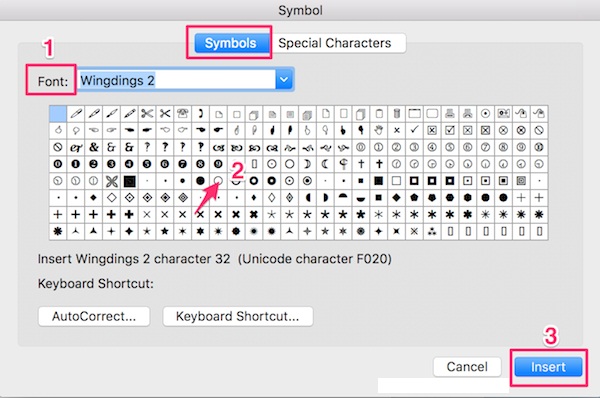Insert the selected symbol
The width and height of the screenshot is (600, 398).
coord(548,367)
